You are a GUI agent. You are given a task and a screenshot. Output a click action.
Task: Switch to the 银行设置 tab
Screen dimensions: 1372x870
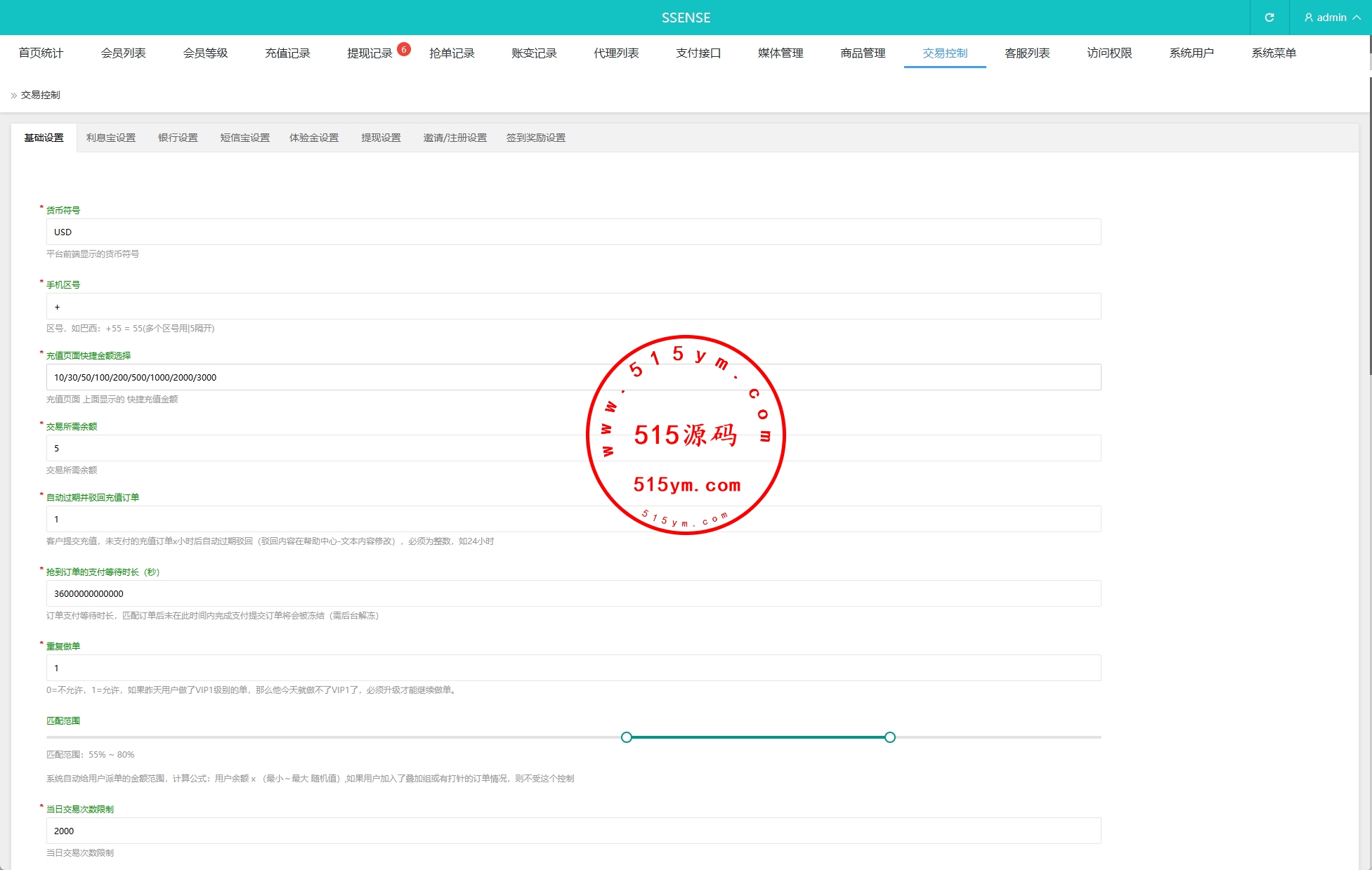point(178,138)
